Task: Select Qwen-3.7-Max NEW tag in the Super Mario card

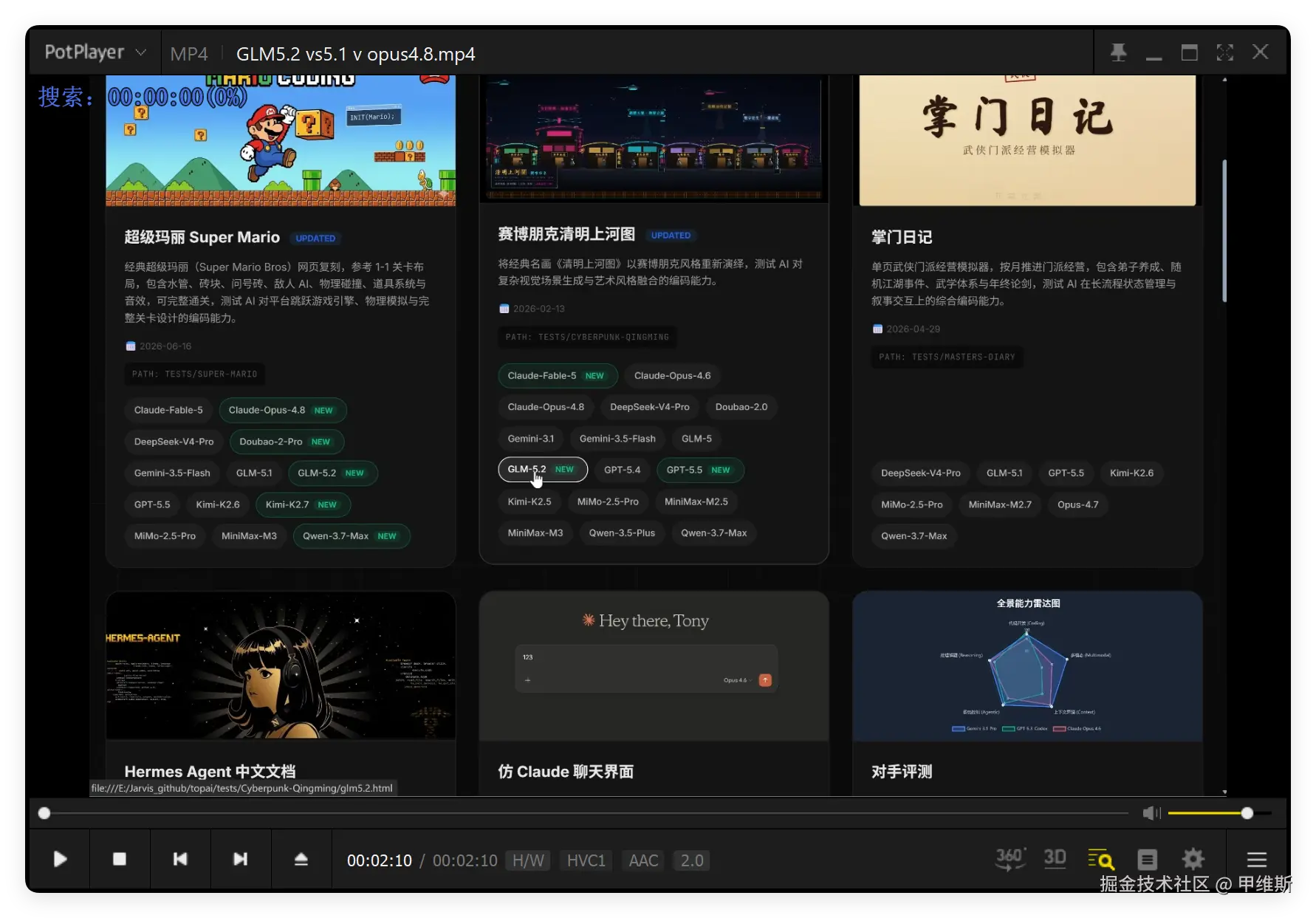Action: click(352, 536)
